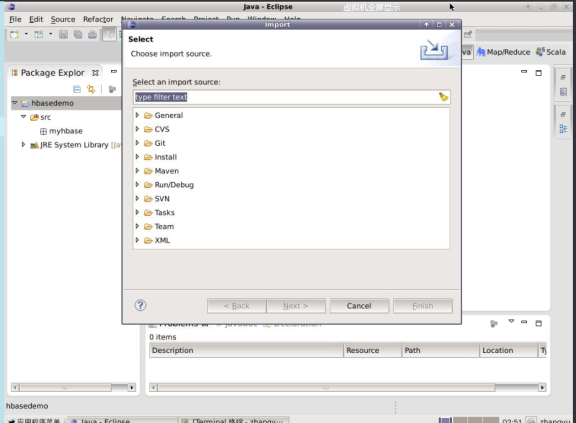Sort by the Resource column header
The image size is (576, 423).
tap(372, 350)
